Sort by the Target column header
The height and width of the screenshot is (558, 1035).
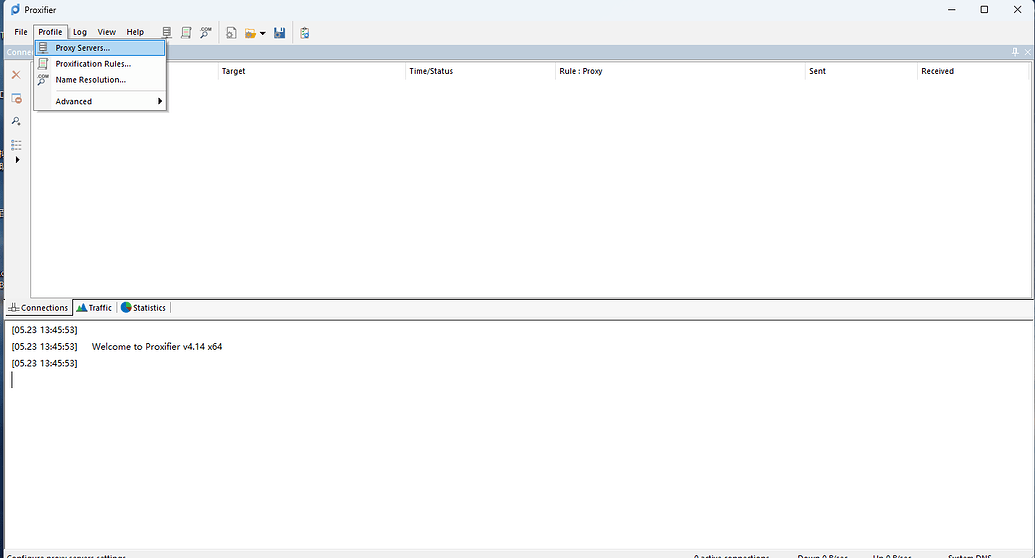coord(312,71)
